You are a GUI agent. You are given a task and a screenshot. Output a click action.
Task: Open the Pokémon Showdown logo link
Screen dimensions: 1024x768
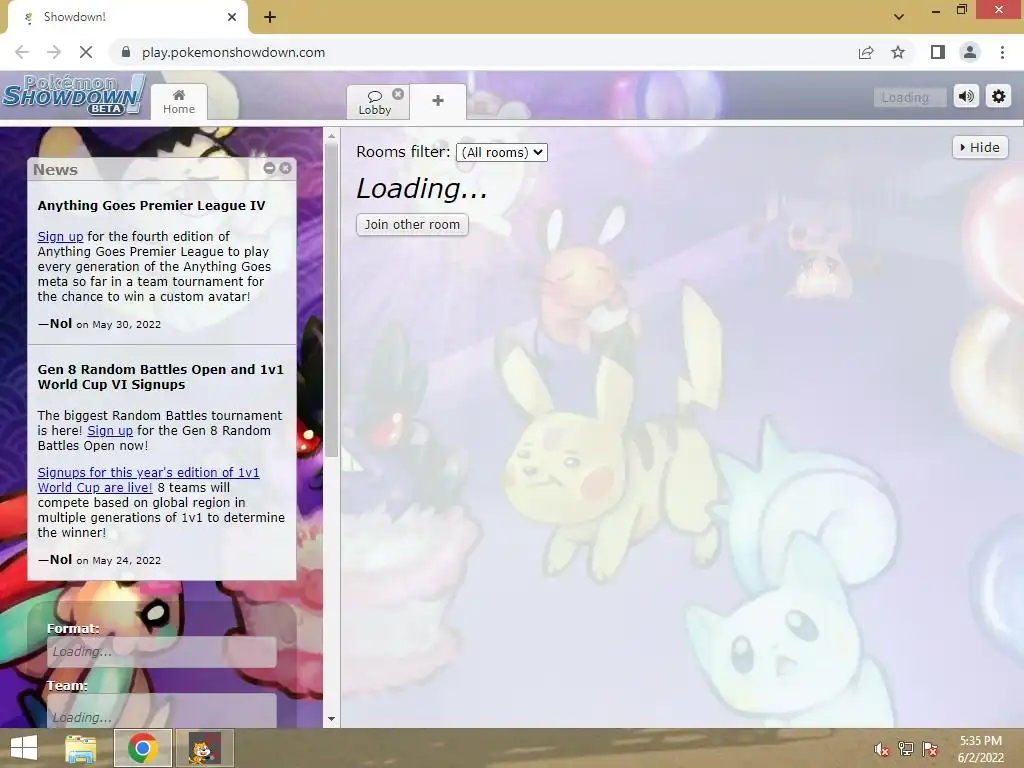(74, 95)
